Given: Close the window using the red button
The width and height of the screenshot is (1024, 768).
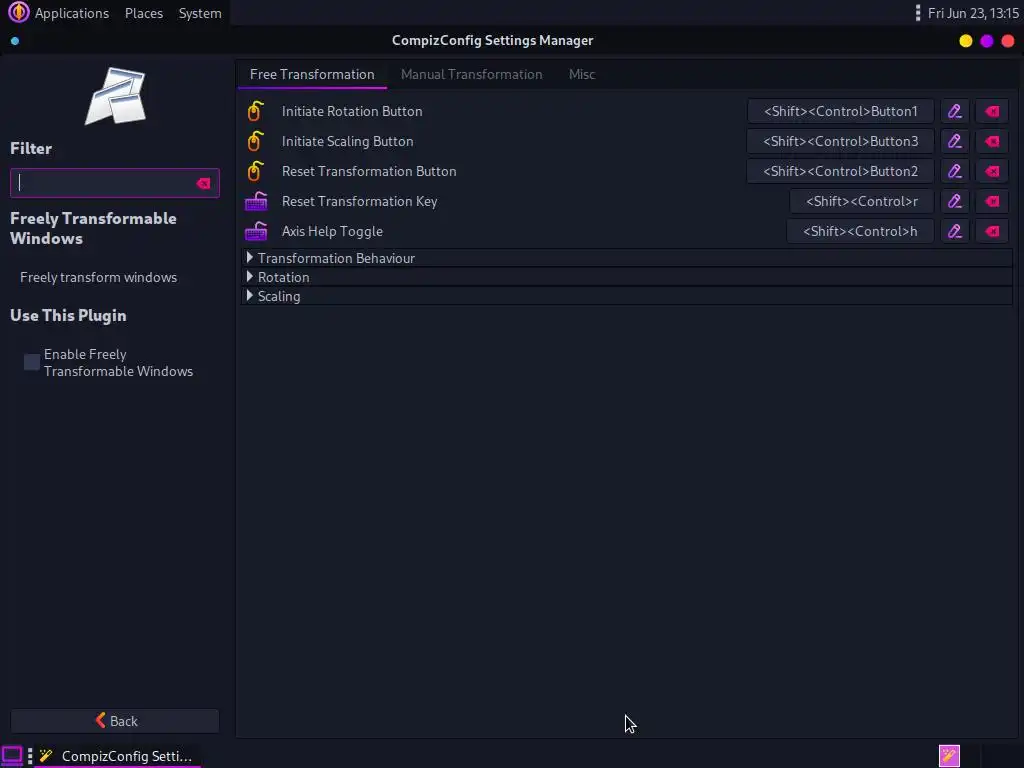Looking at the screenshot, I should pos(1008,40).
